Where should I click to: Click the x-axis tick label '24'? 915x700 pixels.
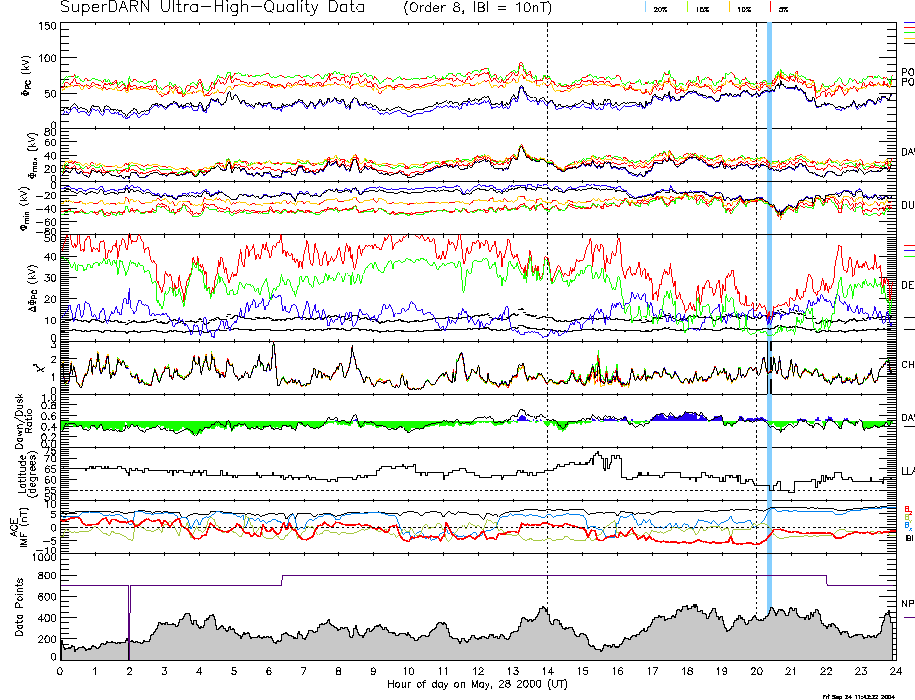[896, 671]
